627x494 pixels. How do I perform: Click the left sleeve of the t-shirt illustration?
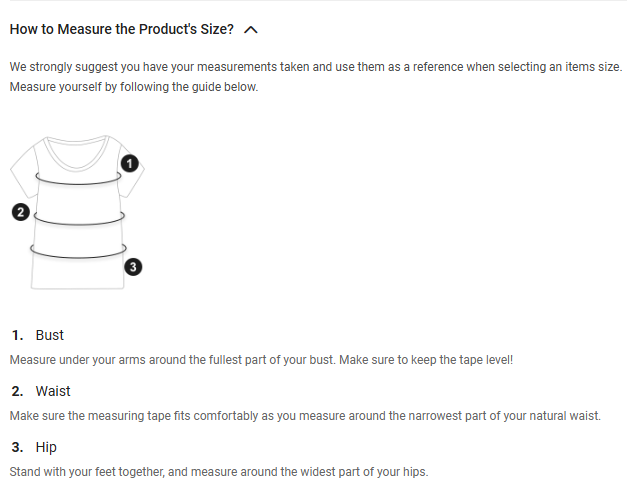(x=21, y=171)
